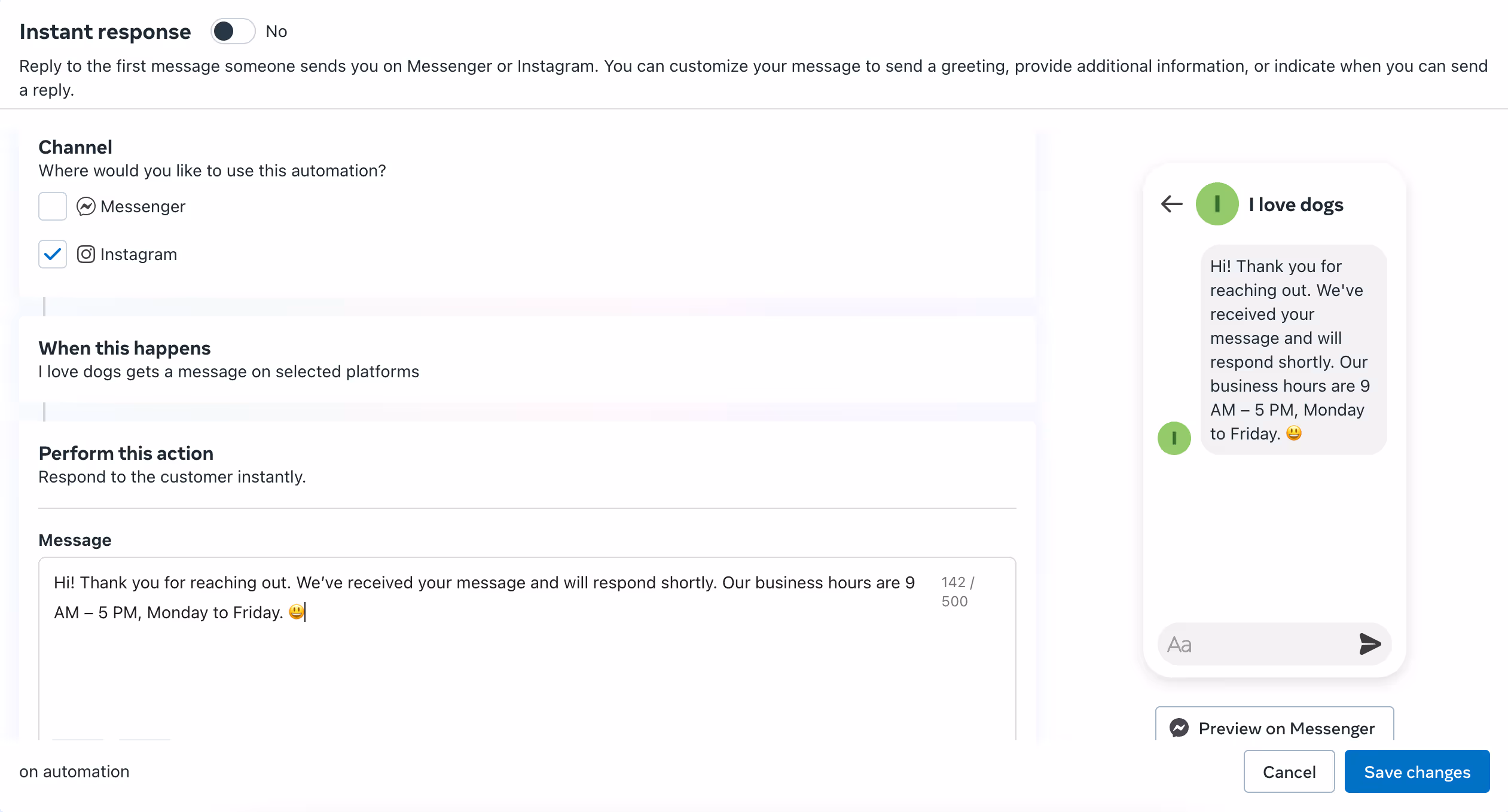Image resolution: width=1508 pixels, height=812 pixels.
Task: Click the small avatar beside the reply bubble
Action: pos(1174,438)
